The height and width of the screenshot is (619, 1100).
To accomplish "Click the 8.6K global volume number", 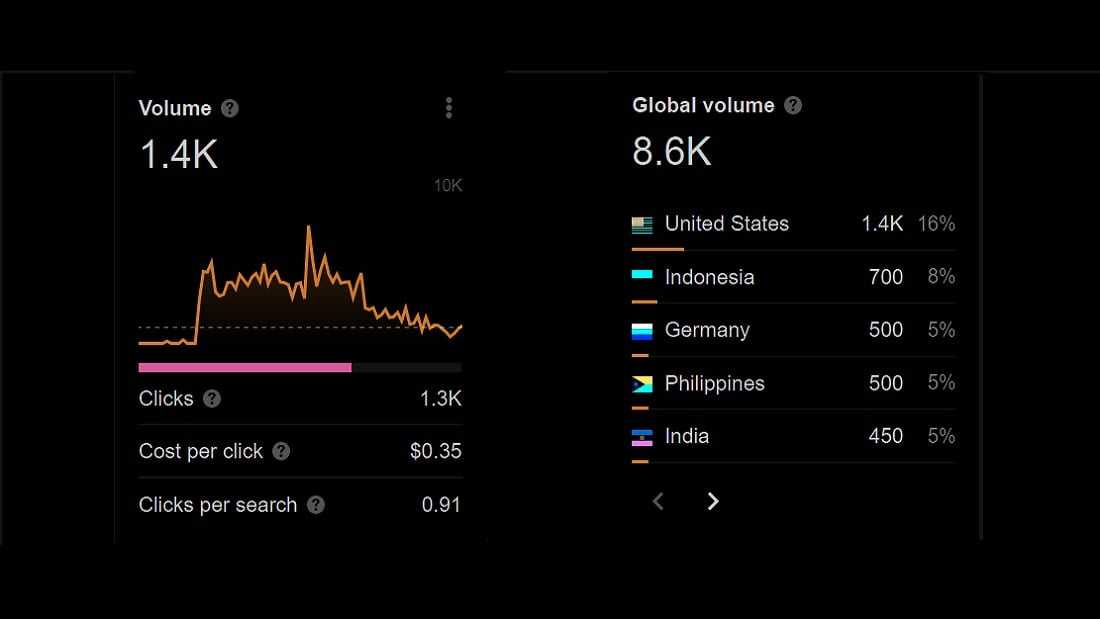I will (x=671, y=152).
